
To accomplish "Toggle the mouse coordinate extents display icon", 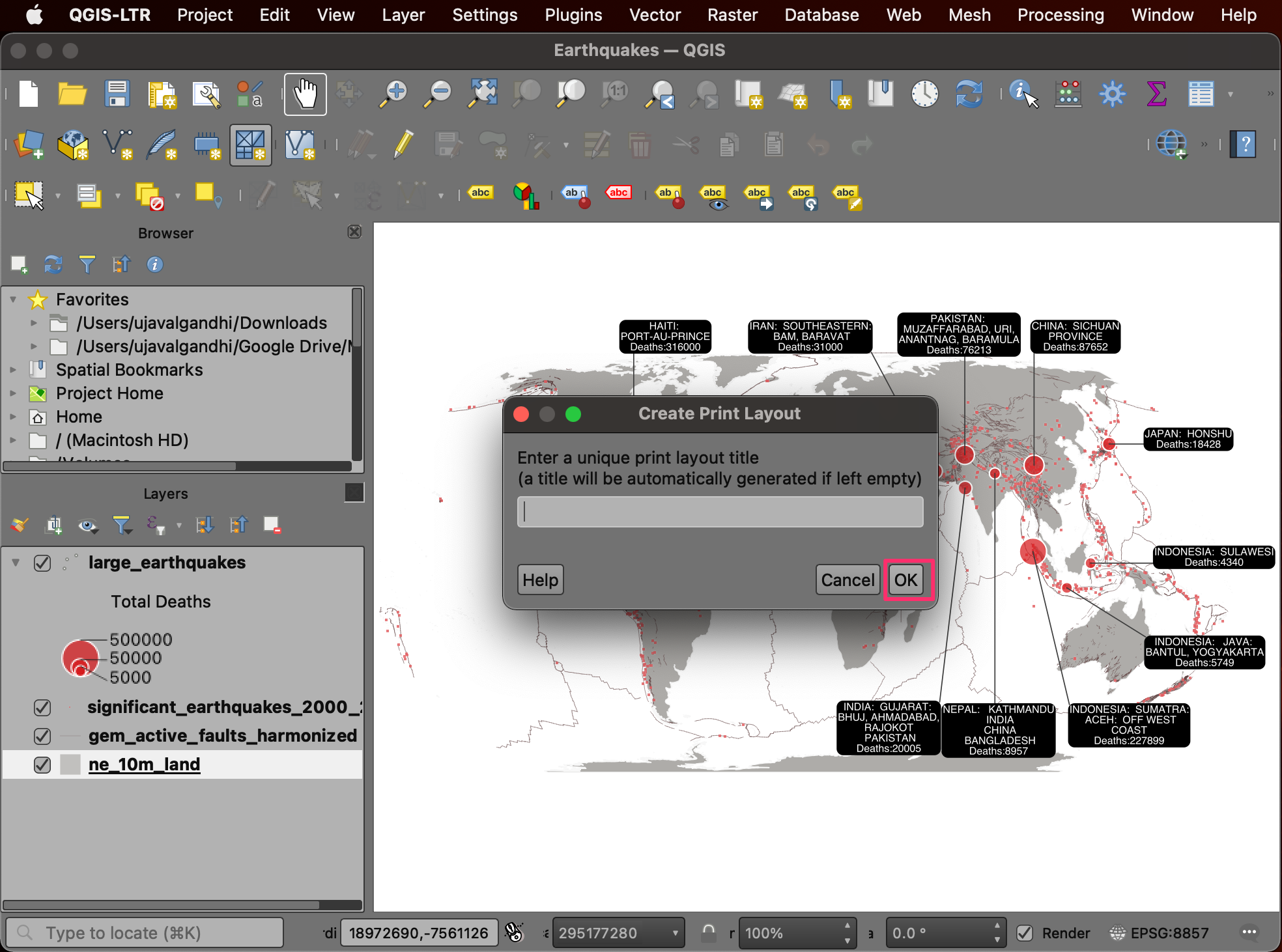I will tap(515, 933).
